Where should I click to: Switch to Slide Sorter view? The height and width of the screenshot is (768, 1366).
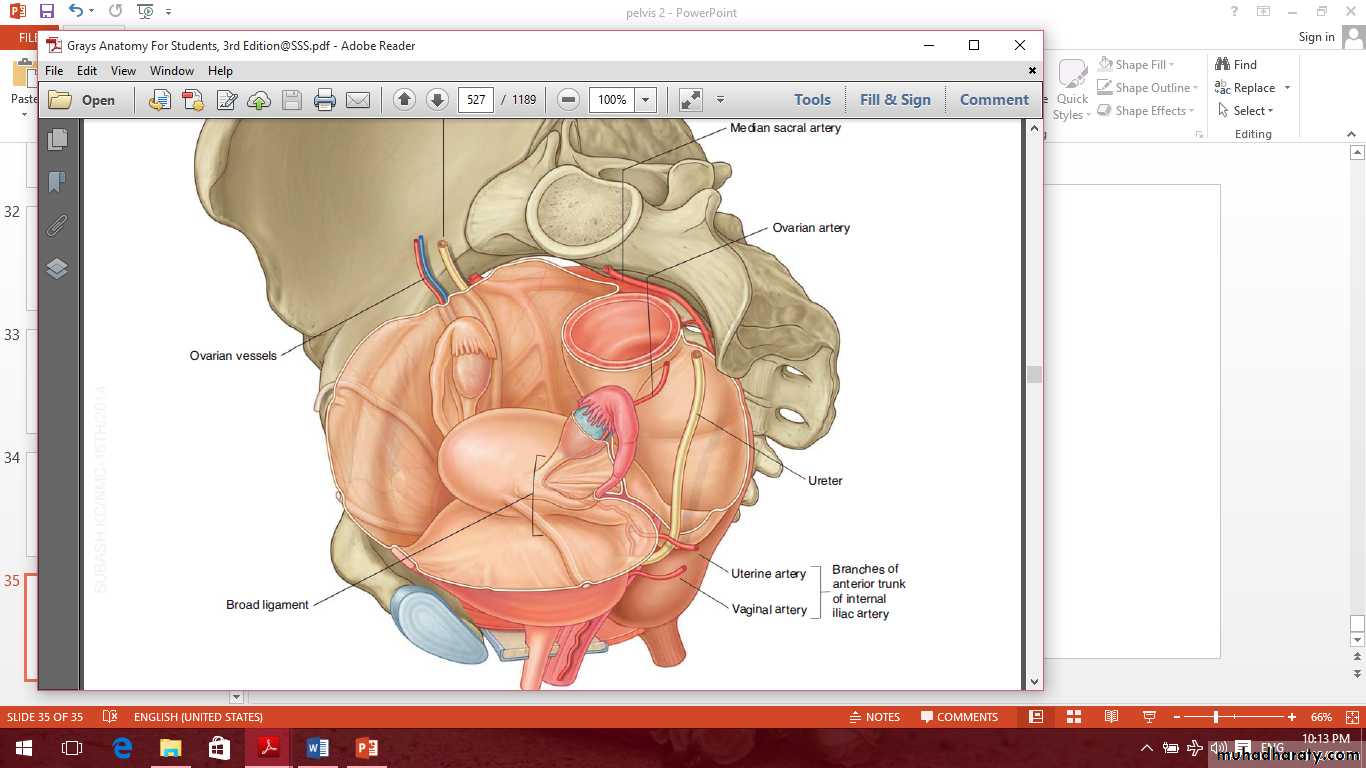click(1074, 717)
